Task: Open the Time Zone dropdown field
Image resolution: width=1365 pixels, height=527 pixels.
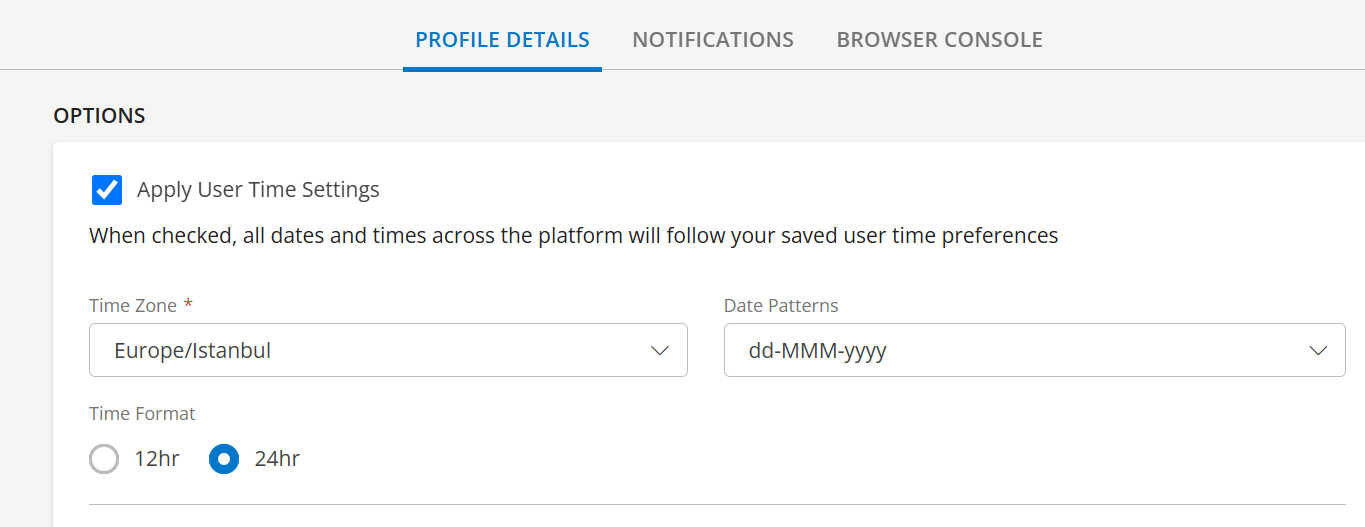Action: (388, 350)
